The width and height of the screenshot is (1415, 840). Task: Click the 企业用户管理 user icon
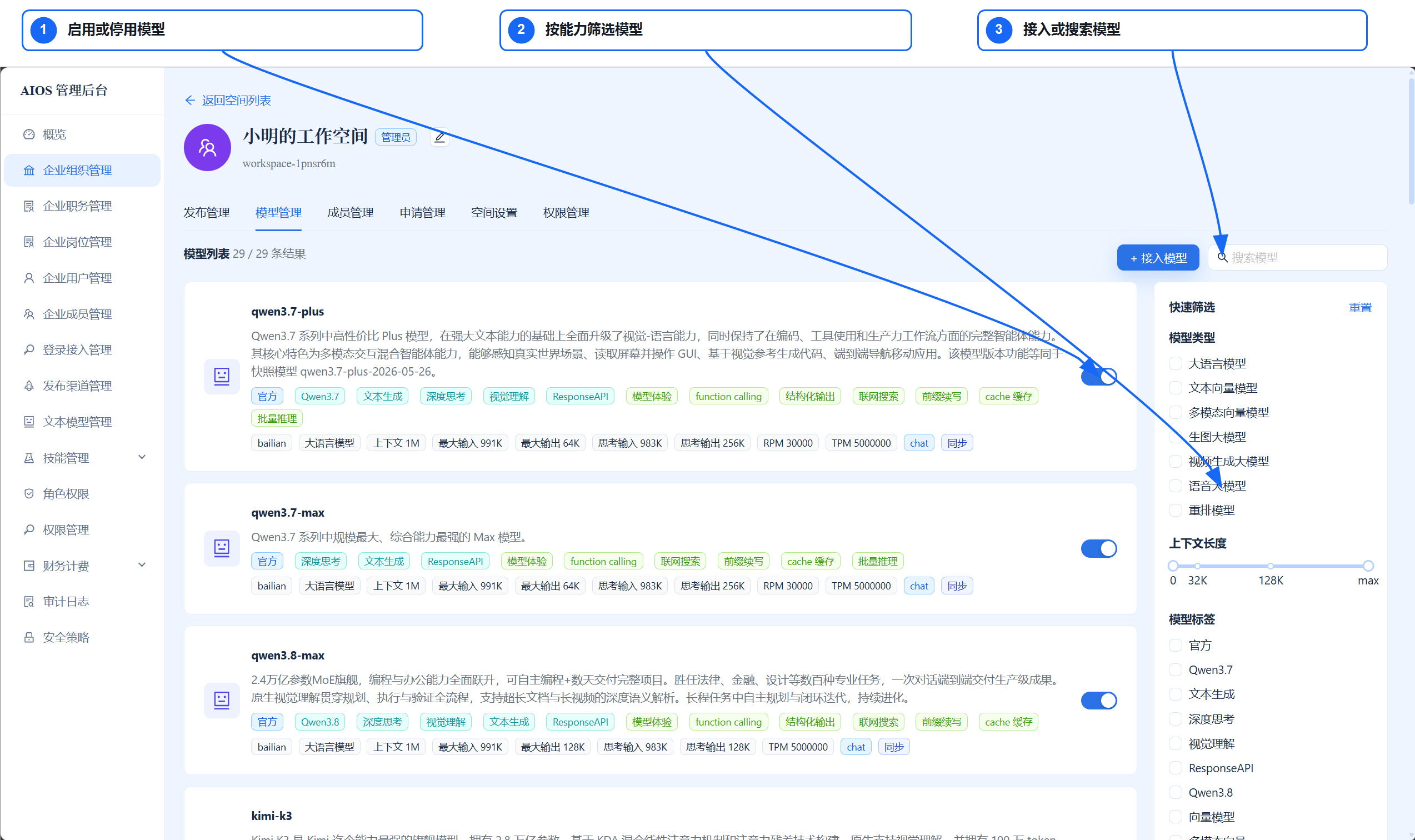pos(29,278)
